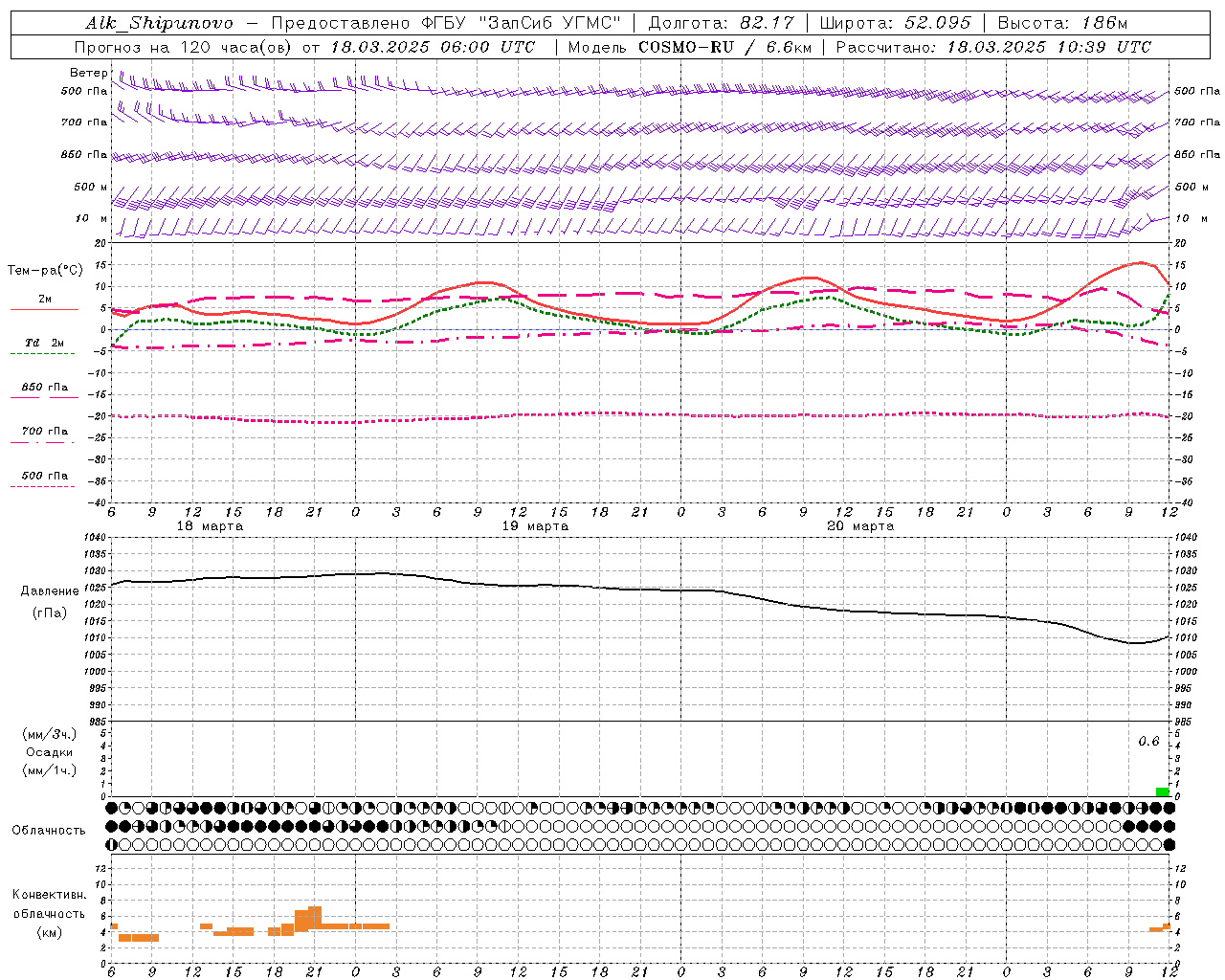Click the Долгота: 82.17 value
This screenshot has width=1225, height=980.
tap(721, 23)
